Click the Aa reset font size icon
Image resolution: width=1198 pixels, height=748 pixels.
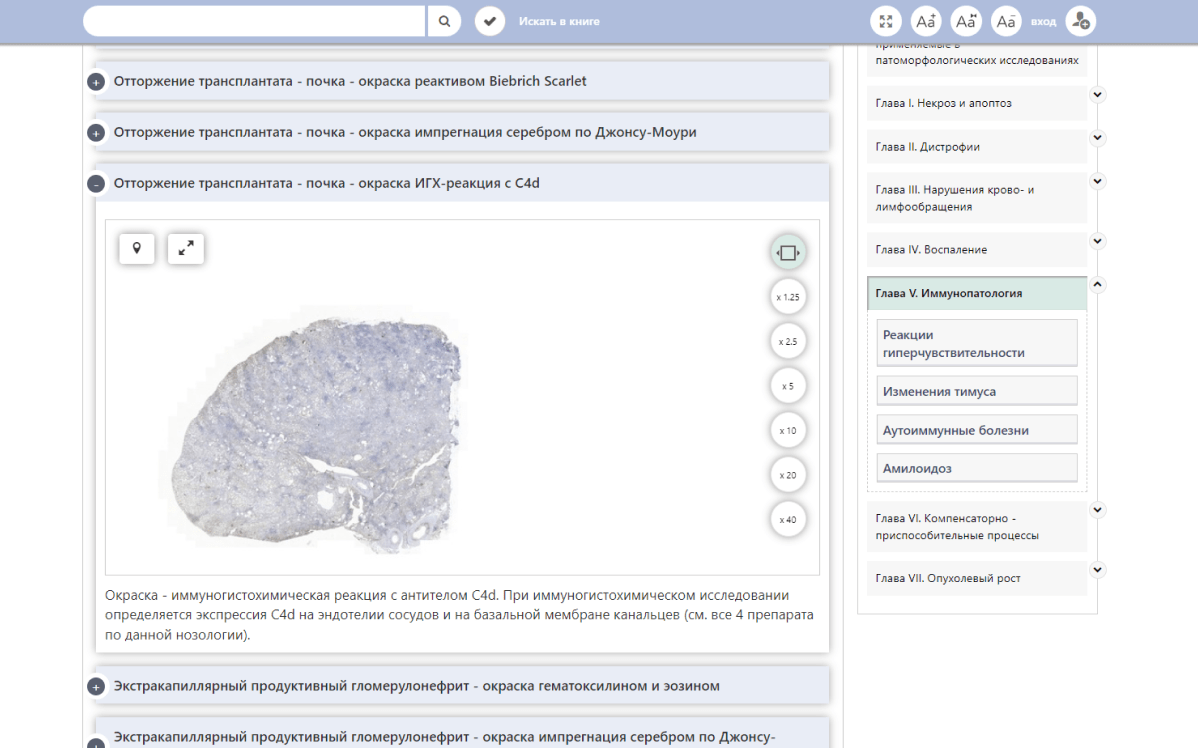click(x=966, y=21)
